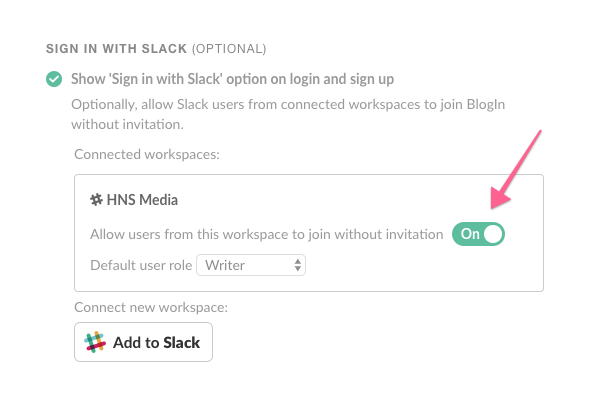589x397 pixels.
Task: Turn off the join without invitation toggle
Action: 478,234
